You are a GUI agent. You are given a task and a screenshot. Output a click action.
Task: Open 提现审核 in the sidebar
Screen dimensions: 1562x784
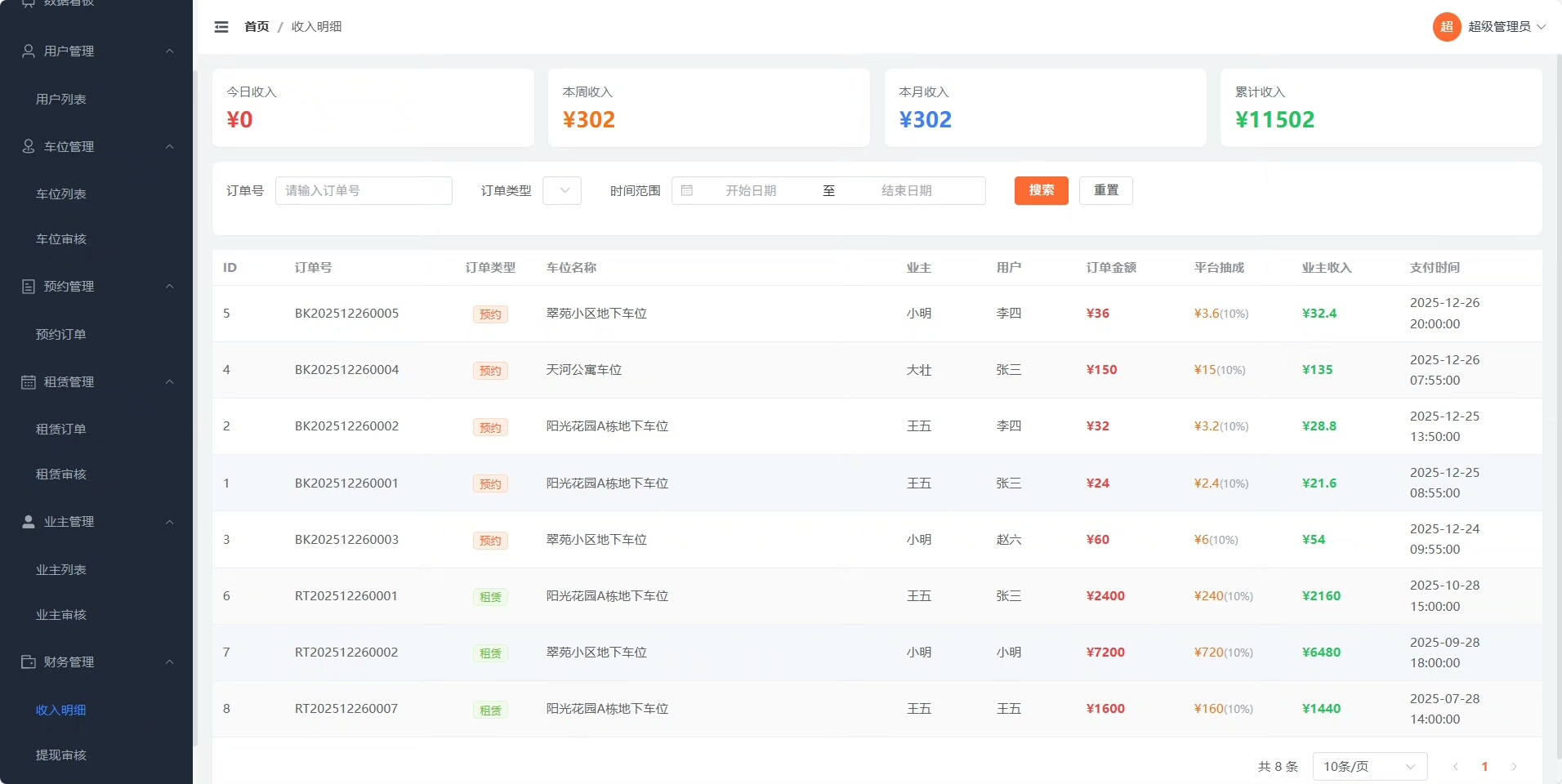(61, 755)
